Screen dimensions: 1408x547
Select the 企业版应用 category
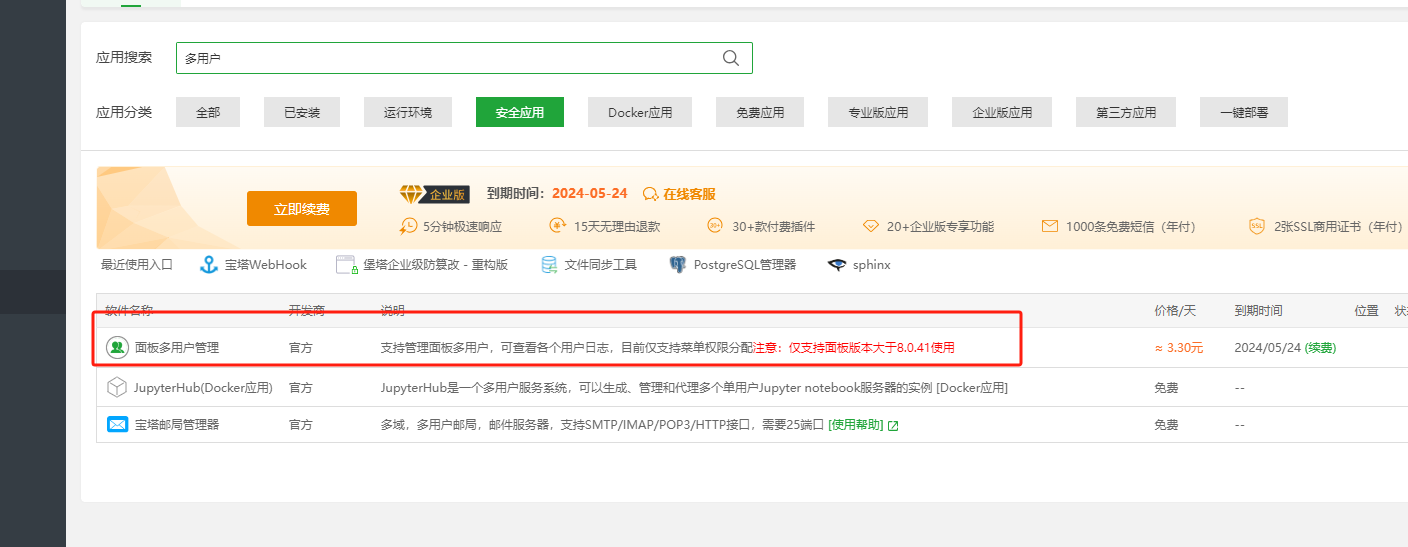pyautogui.click(x=1002, y=112)
